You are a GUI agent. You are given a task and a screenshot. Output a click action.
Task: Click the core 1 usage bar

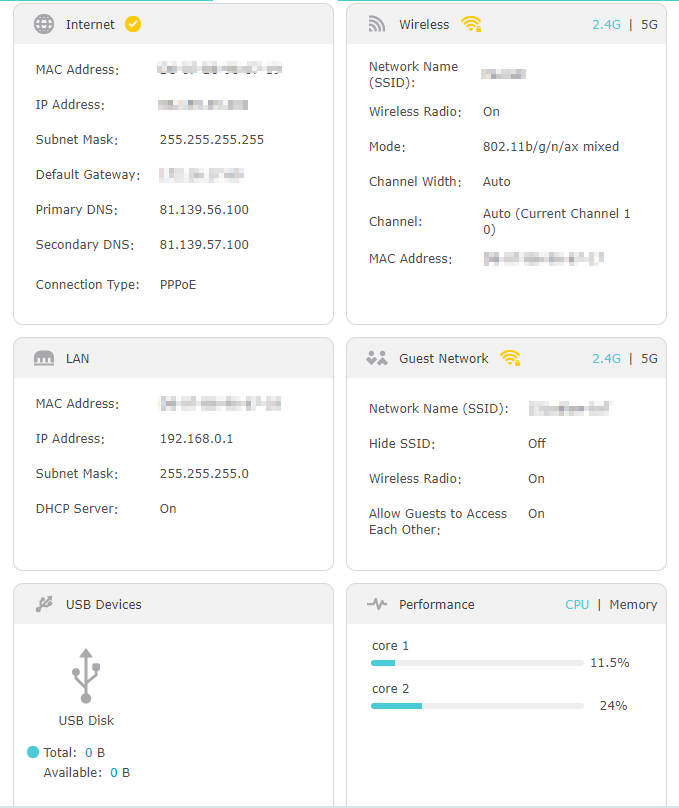click(x=477, y=663)
